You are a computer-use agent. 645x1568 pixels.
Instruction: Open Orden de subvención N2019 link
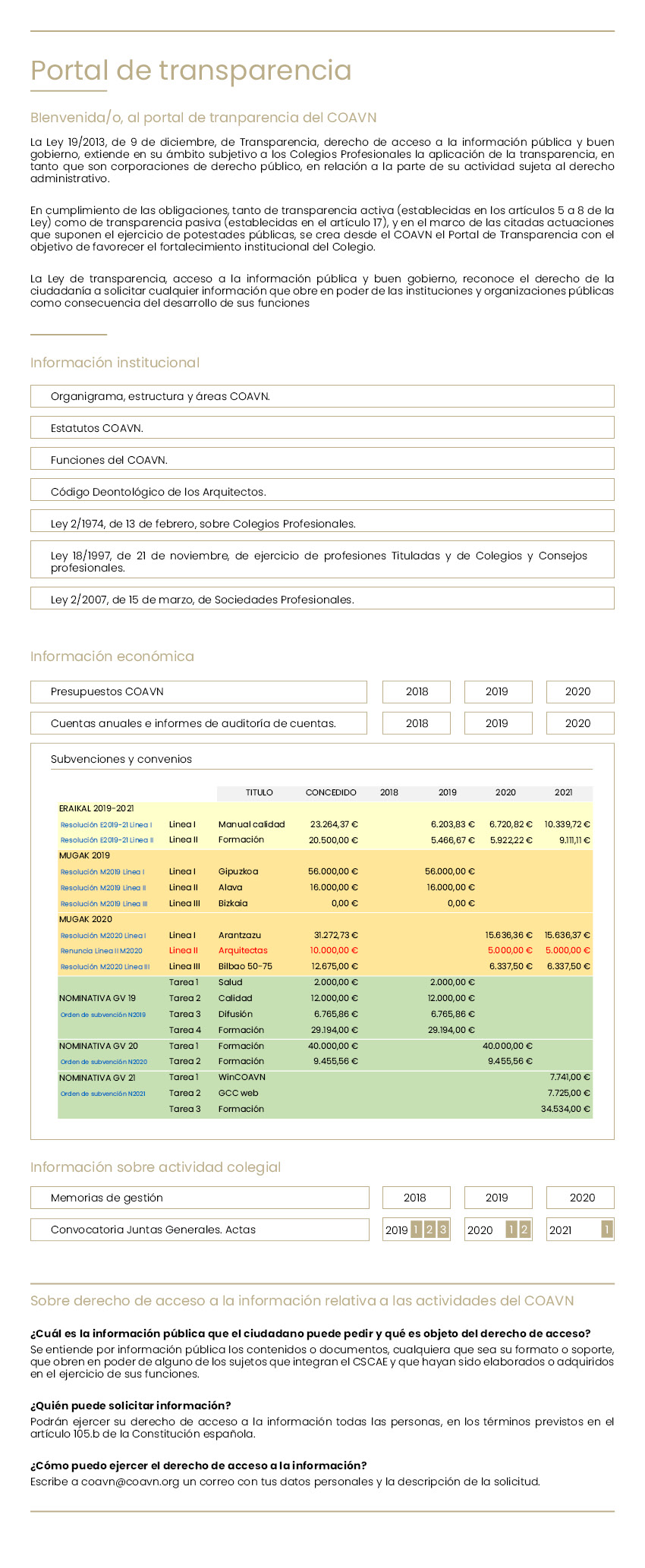pyautogui.click(x=103, y=1015)
